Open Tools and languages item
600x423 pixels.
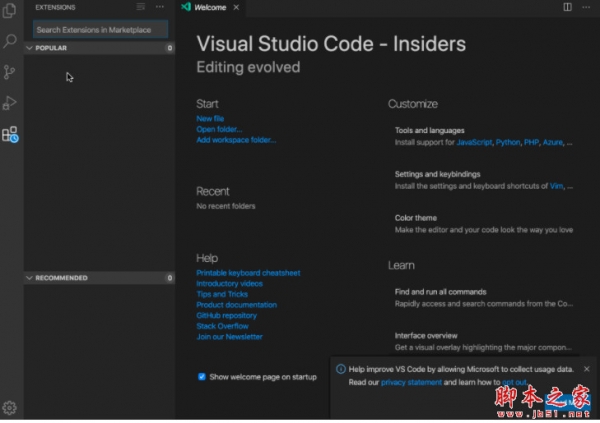click(x=484, y=136)
